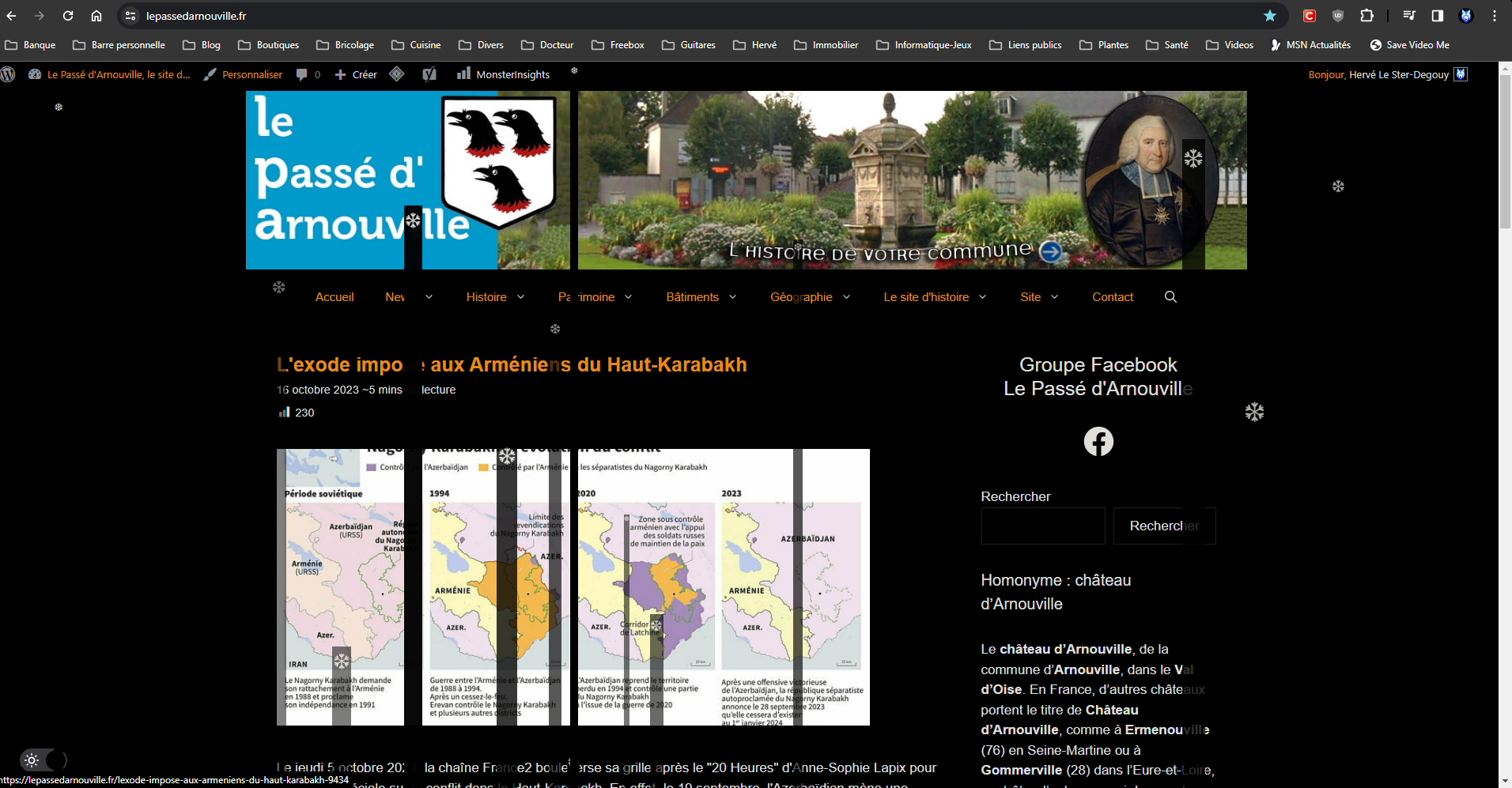
Task: Open the article title about Haut-Karabakh
Action: click(512, 364)
